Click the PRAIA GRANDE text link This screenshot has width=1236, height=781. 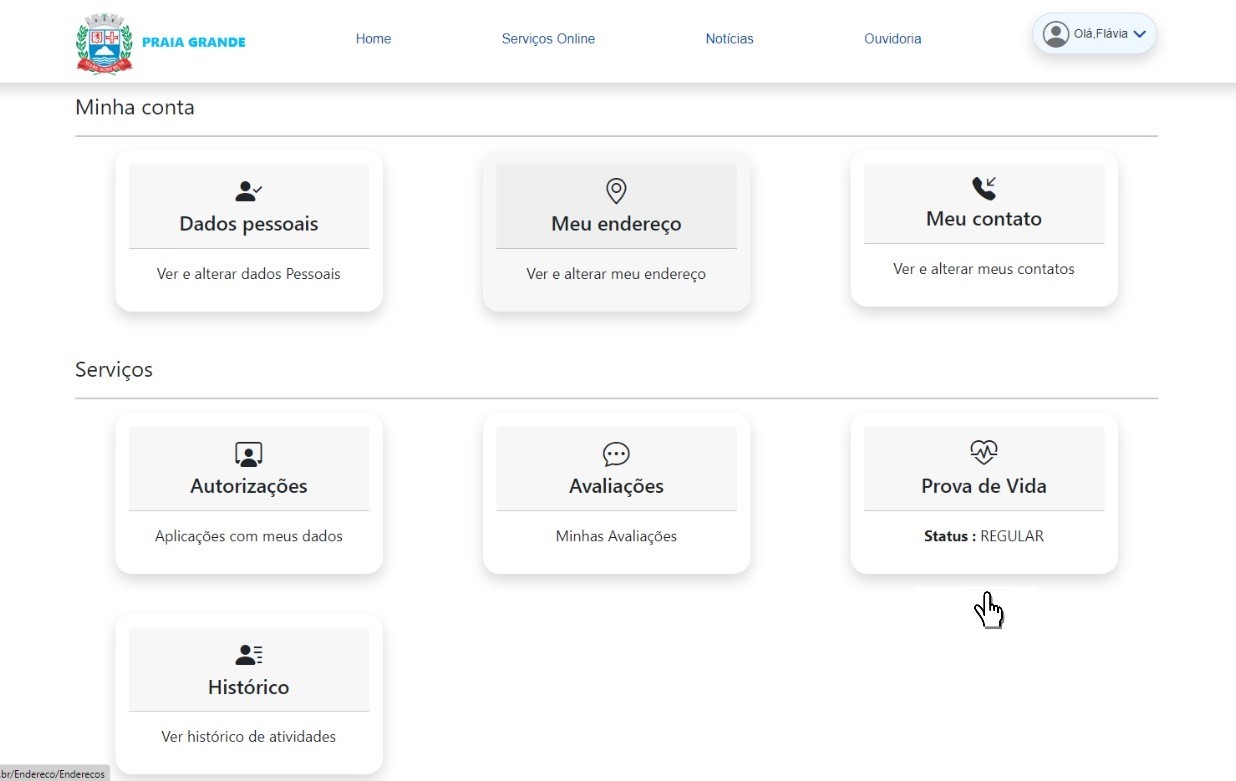[x=193, y=42]
